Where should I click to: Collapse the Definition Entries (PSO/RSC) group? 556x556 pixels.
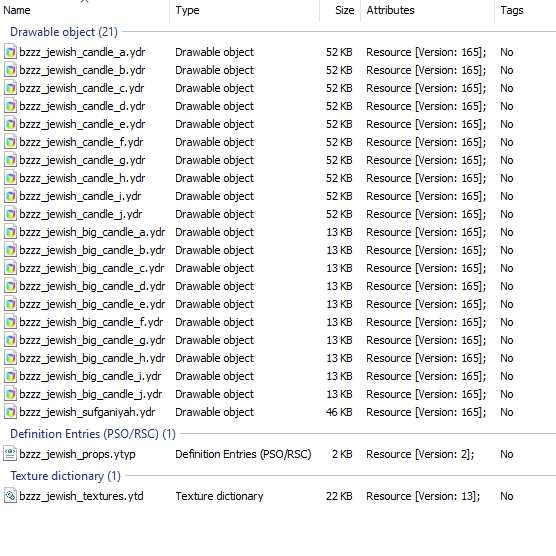tap(93, 434)
